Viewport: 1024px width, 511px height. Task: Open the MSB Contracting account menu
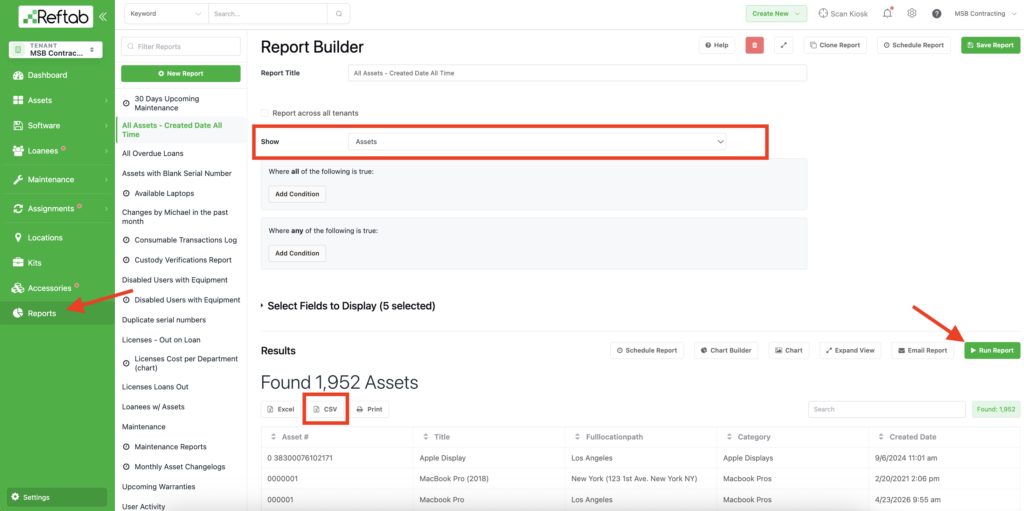[984, 13]
